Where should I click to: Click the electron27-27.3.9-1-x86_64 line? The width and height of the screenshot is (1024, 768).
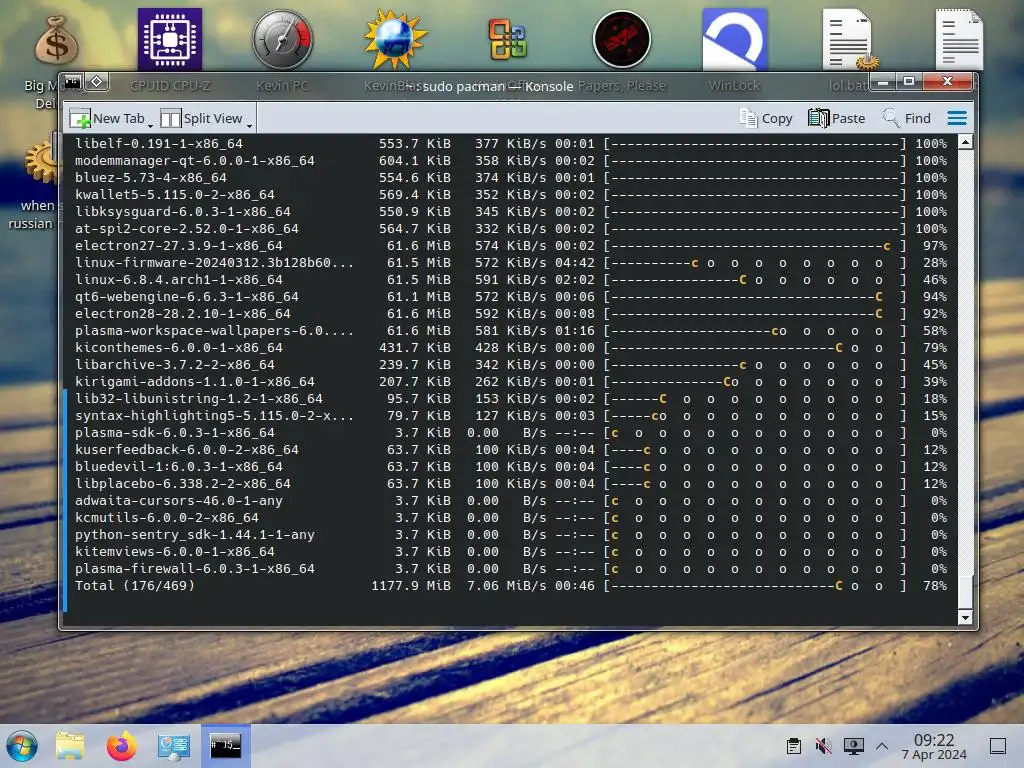point(511,246)
